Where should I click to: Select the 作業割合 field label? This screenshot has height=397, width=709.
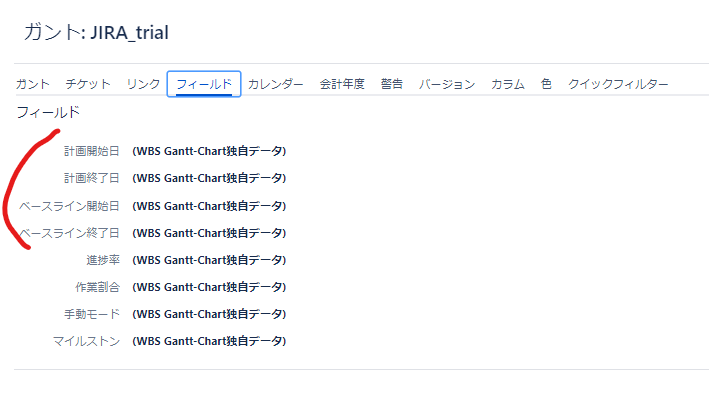tap(97, 287)
